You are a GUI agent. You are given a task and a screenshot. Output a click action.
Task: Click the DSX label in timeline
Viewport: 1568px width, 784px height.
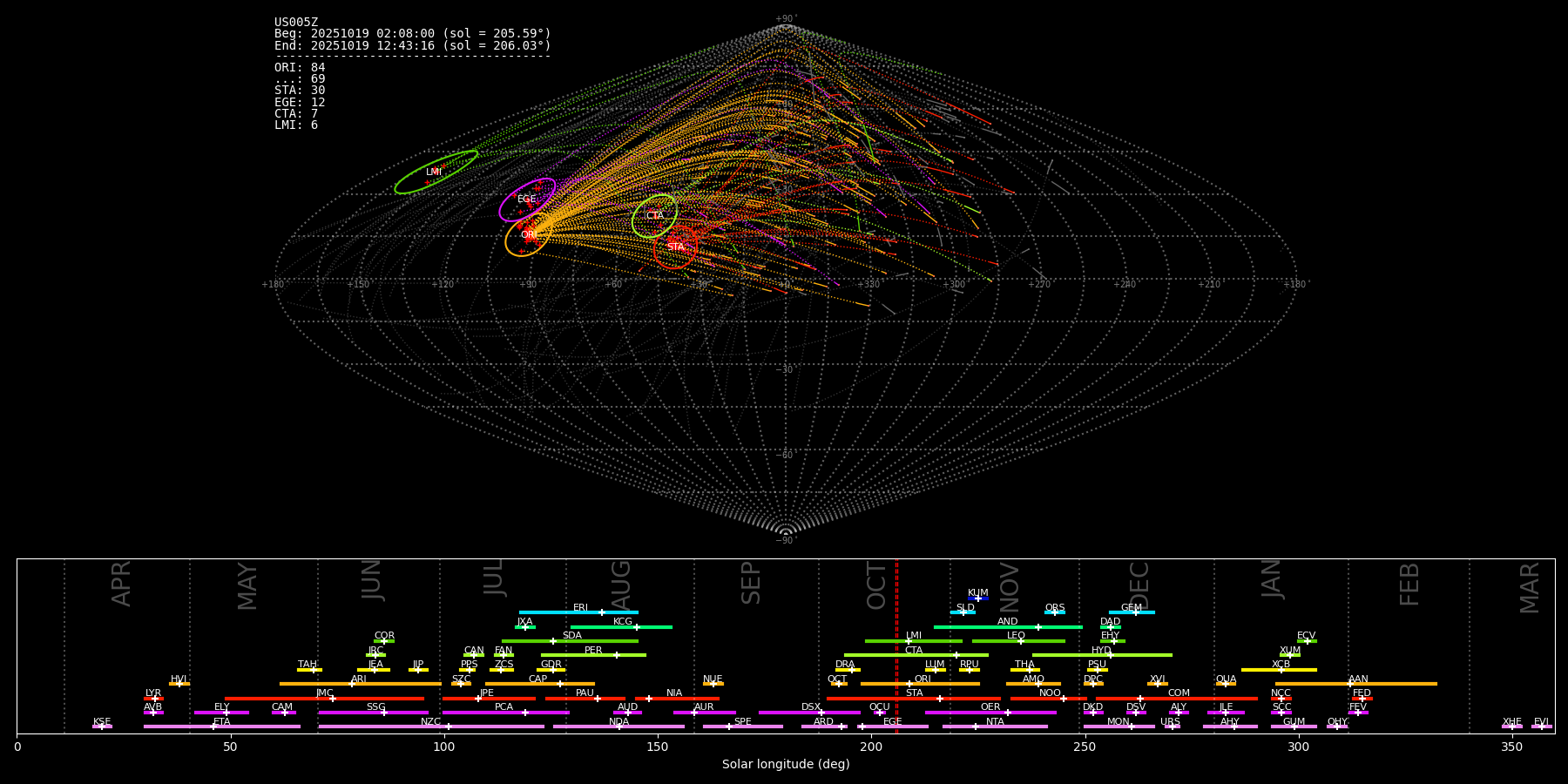point(811,707)
